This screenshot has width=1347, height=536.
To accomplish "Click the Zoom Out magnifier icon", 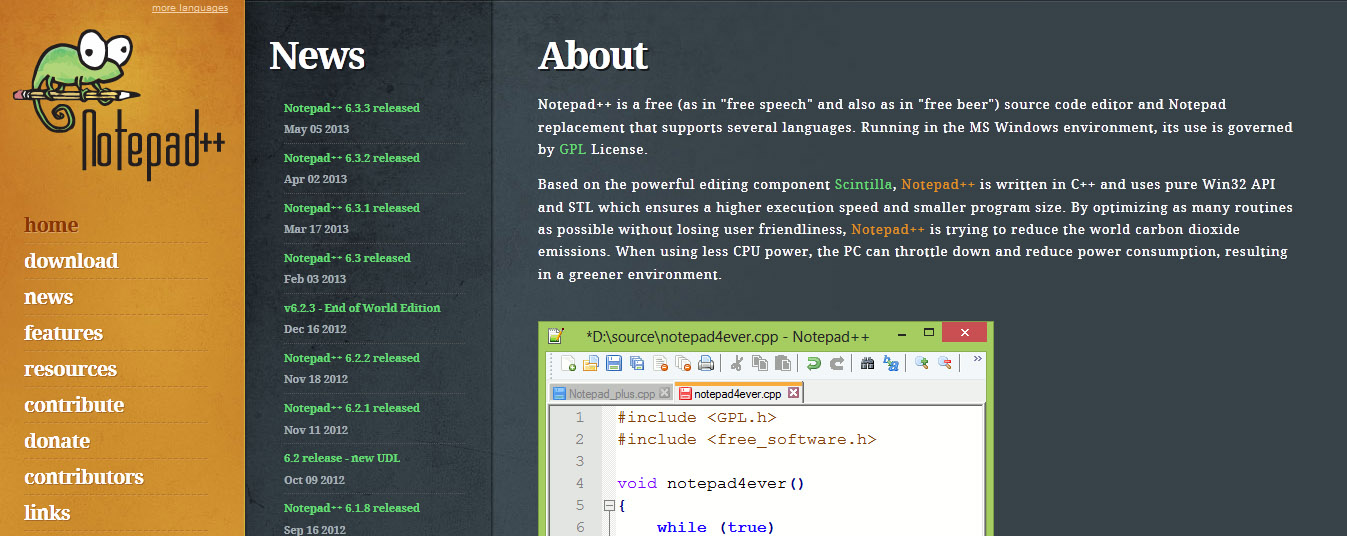I will point(944,363).
